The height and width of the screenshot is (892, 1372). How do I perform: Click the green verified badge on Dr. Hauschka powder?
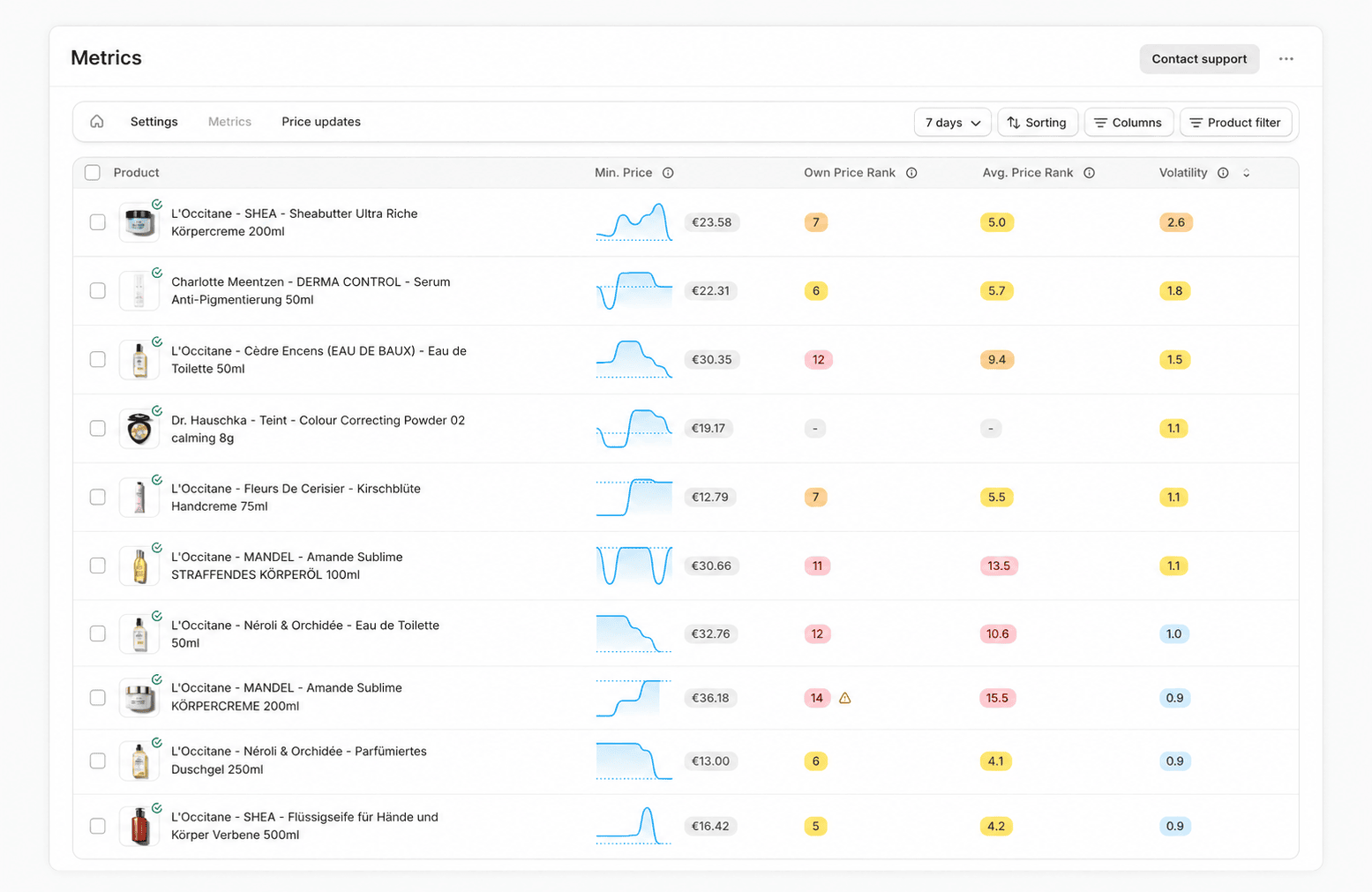click(x=157, y=410)
